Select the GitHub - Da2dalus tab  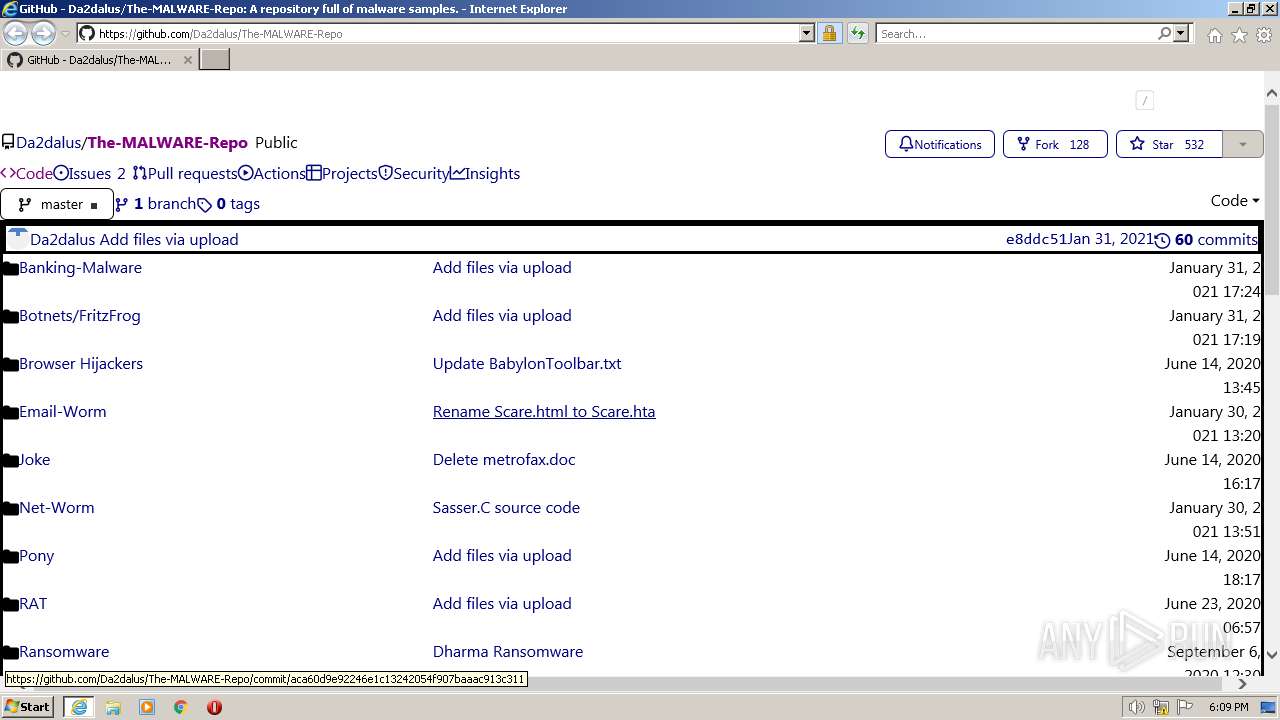(x=99, y=60)
